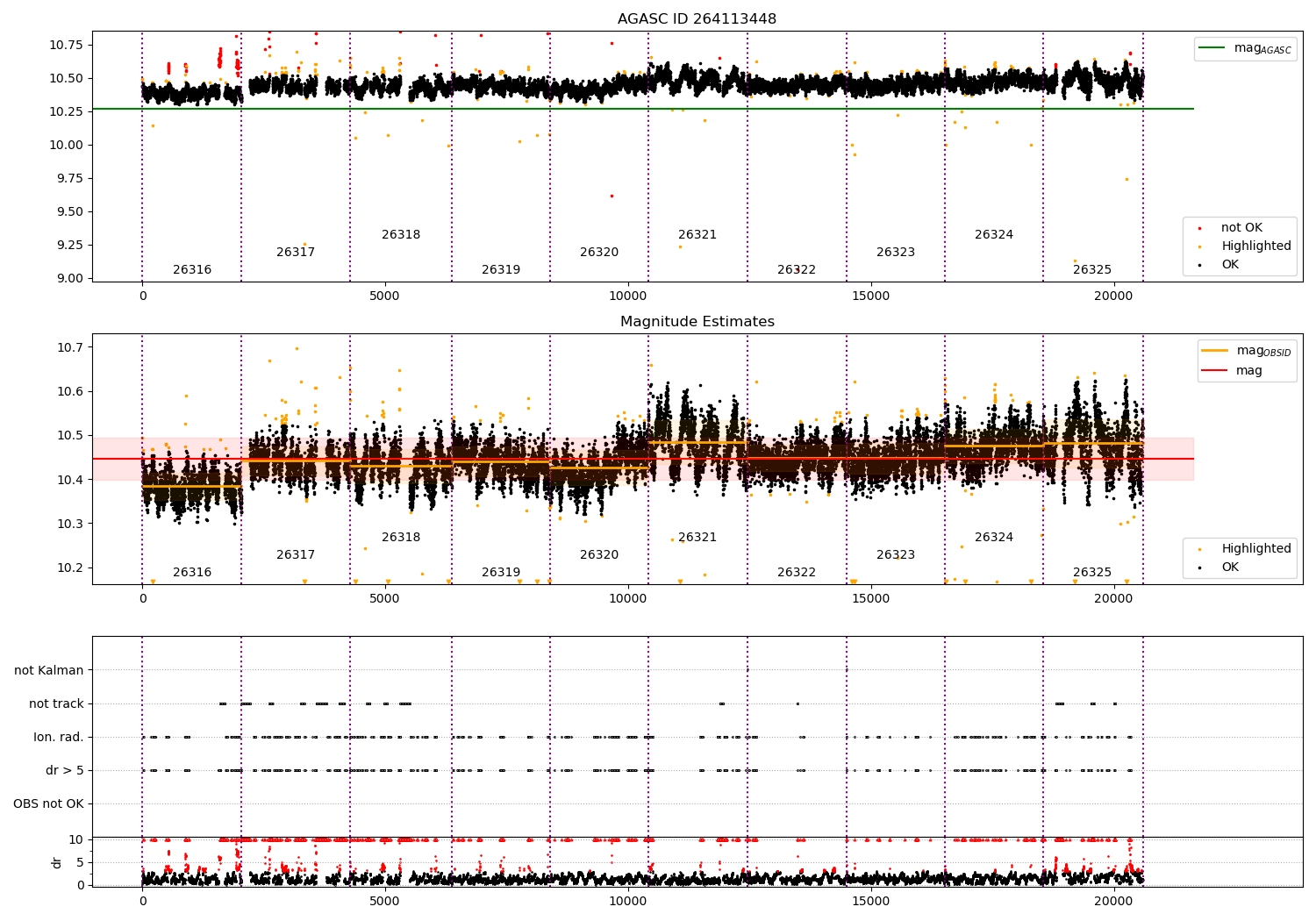Click 26320 label in Magnitude Estimates plot
The height and width of the screenshot is (921, 1316).
[x=599, y=555]
